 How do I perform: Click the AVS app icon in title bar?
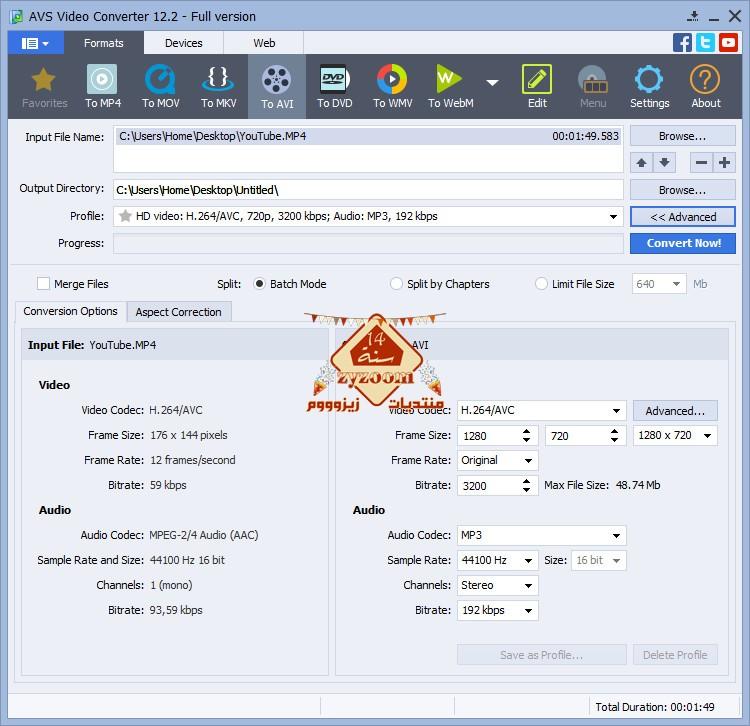(17, 17)
